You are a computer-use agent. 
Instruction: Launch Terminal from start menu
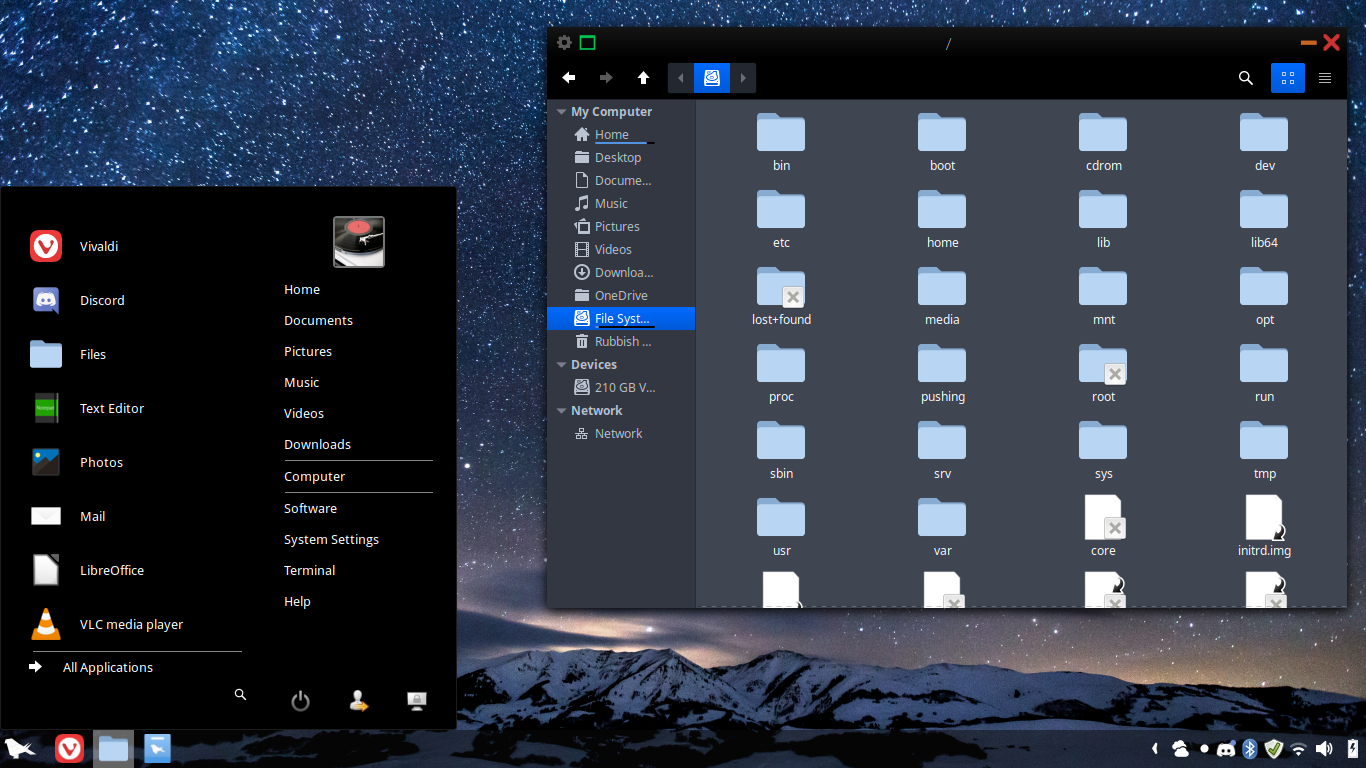click(309, 570)
